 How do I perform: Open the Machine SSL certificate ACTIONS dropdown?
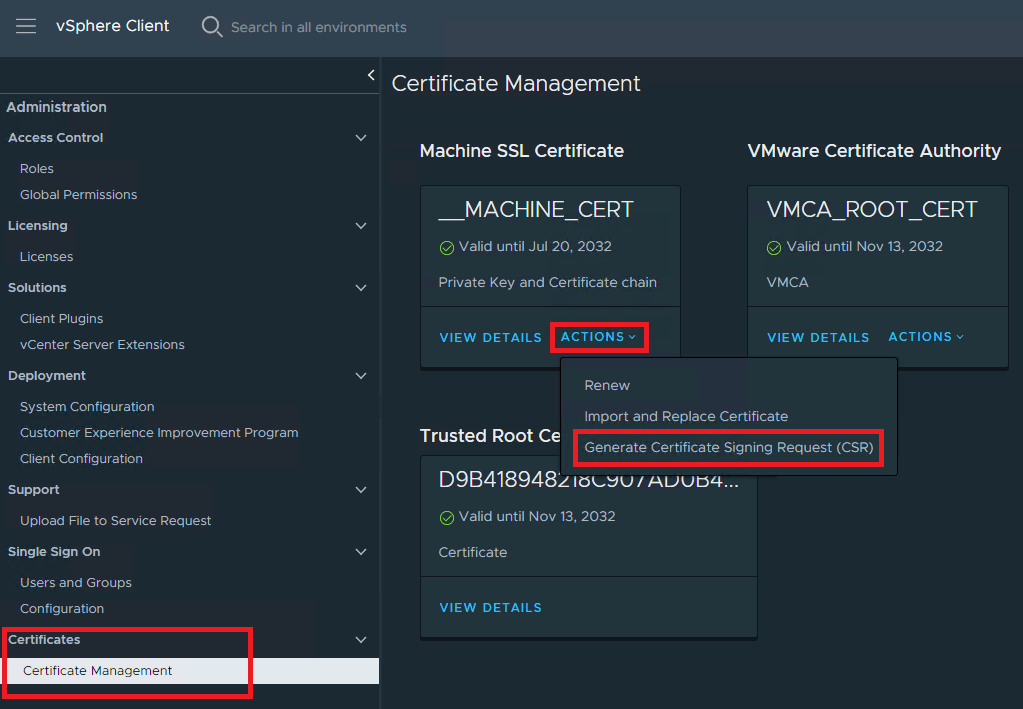(x=598, y=337)
